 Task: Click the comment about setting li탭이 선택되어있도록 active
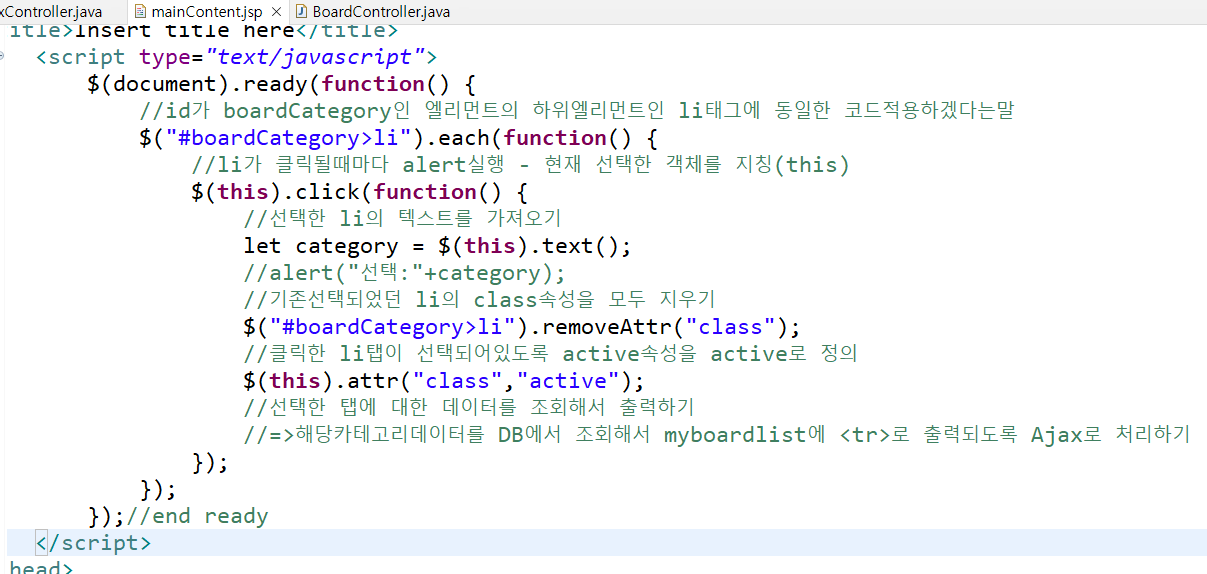click(x=550, y=354)
